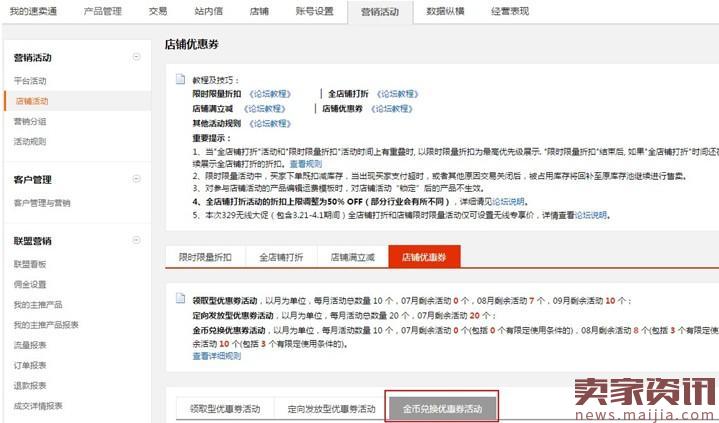Viewport: 719px width, 423px height.
Task: Click the 查看规则 link in tip 1
Action: click(306, 164)
